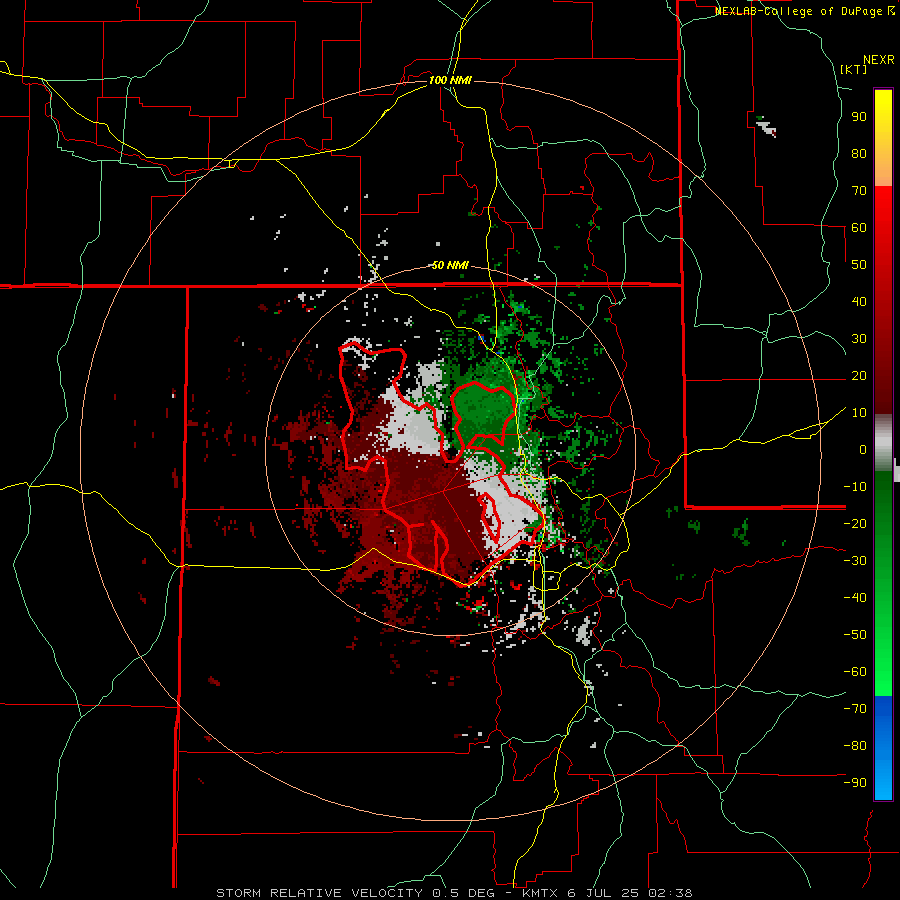
Task: Click the 50 NMI range ring label
Action: (450, 265)
